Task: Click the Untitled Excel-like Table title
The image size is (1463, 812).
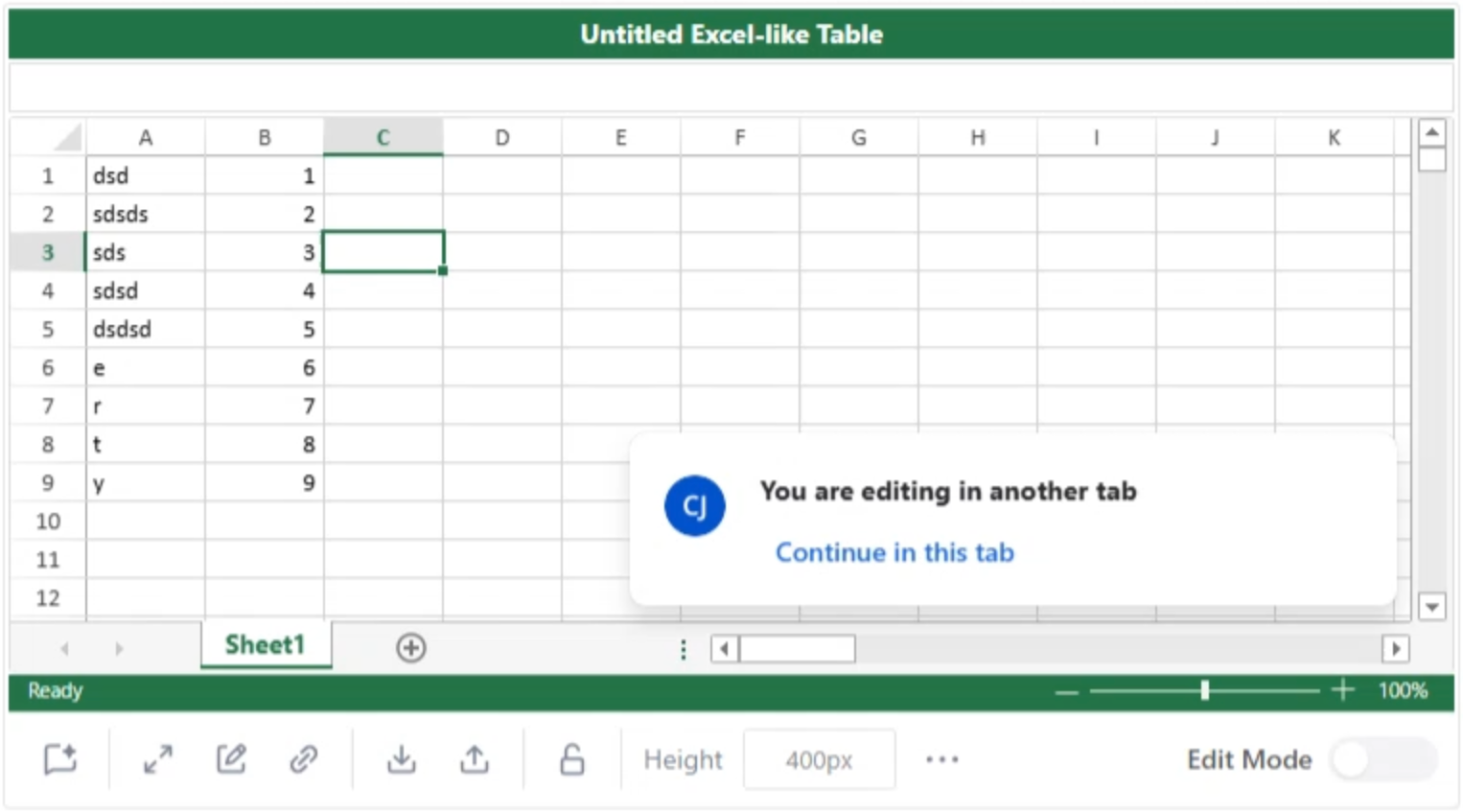Action: coord(731,35)
